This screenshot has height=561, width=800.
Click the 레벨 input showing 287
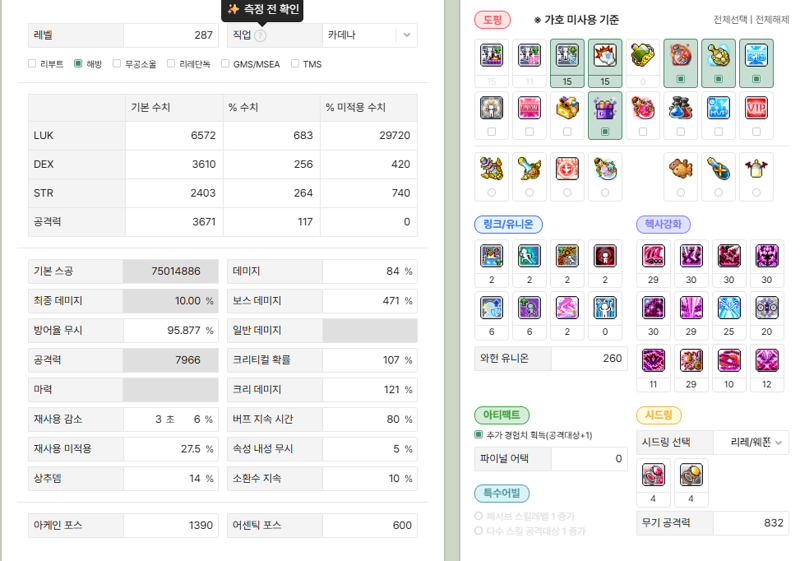click(x=171, y=35)
